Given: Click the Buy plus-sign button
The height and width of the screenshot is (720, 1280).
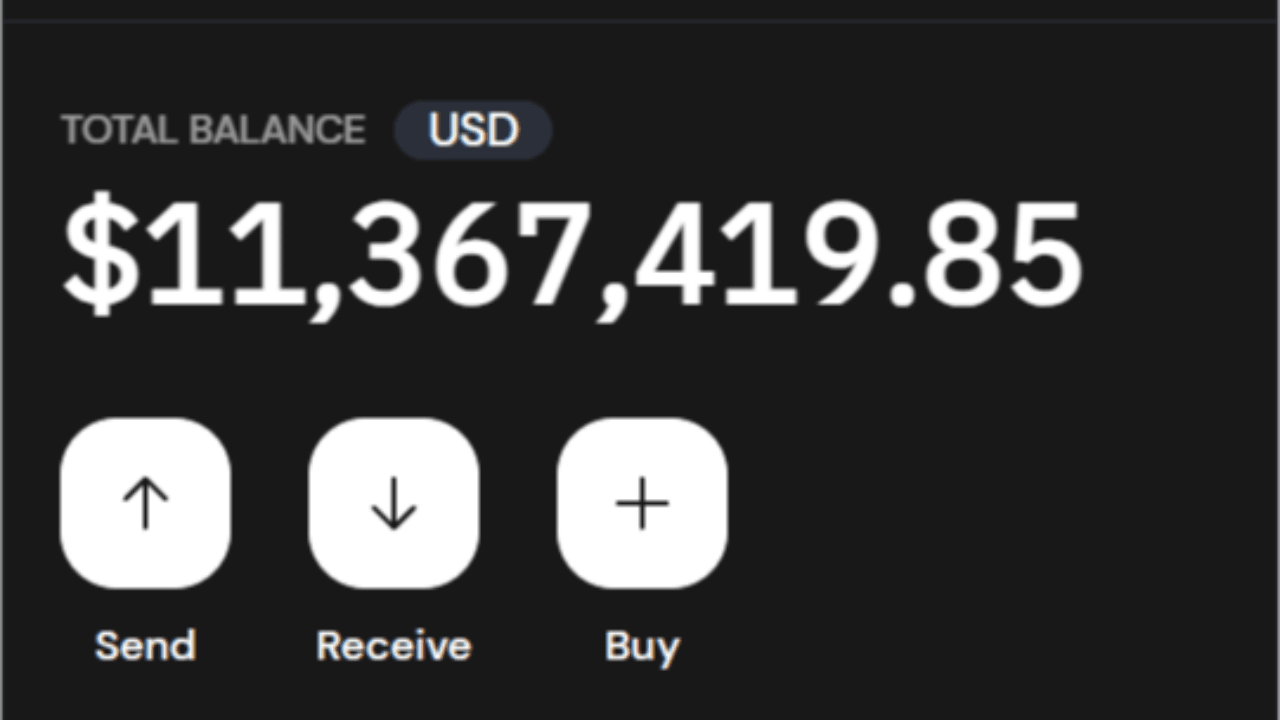Looking at the screenshot, I should [x=641, y=503].
